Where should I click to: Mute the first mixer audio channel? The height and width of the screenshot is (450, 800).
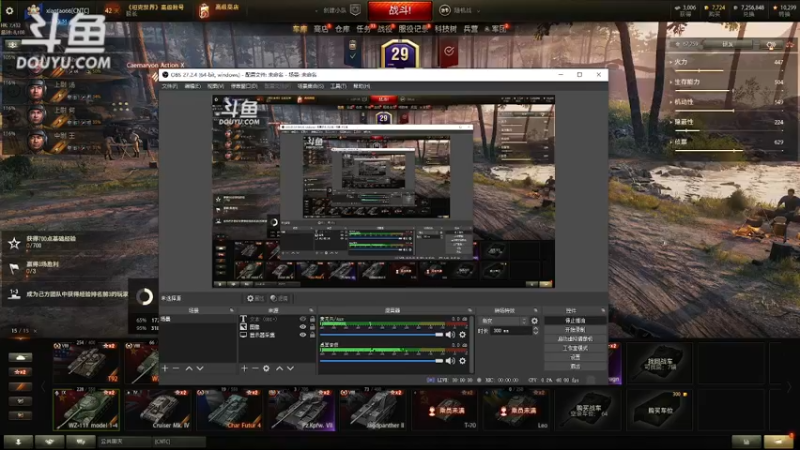click(x=450, y=335)
